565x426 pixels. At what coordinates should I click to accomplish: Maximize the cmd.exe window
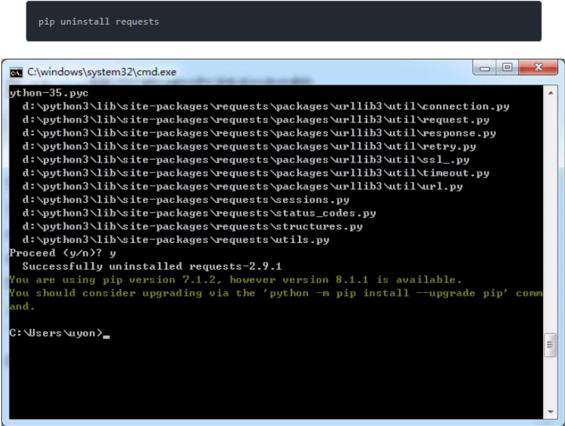pyautogui.click(x=507, y=67)
